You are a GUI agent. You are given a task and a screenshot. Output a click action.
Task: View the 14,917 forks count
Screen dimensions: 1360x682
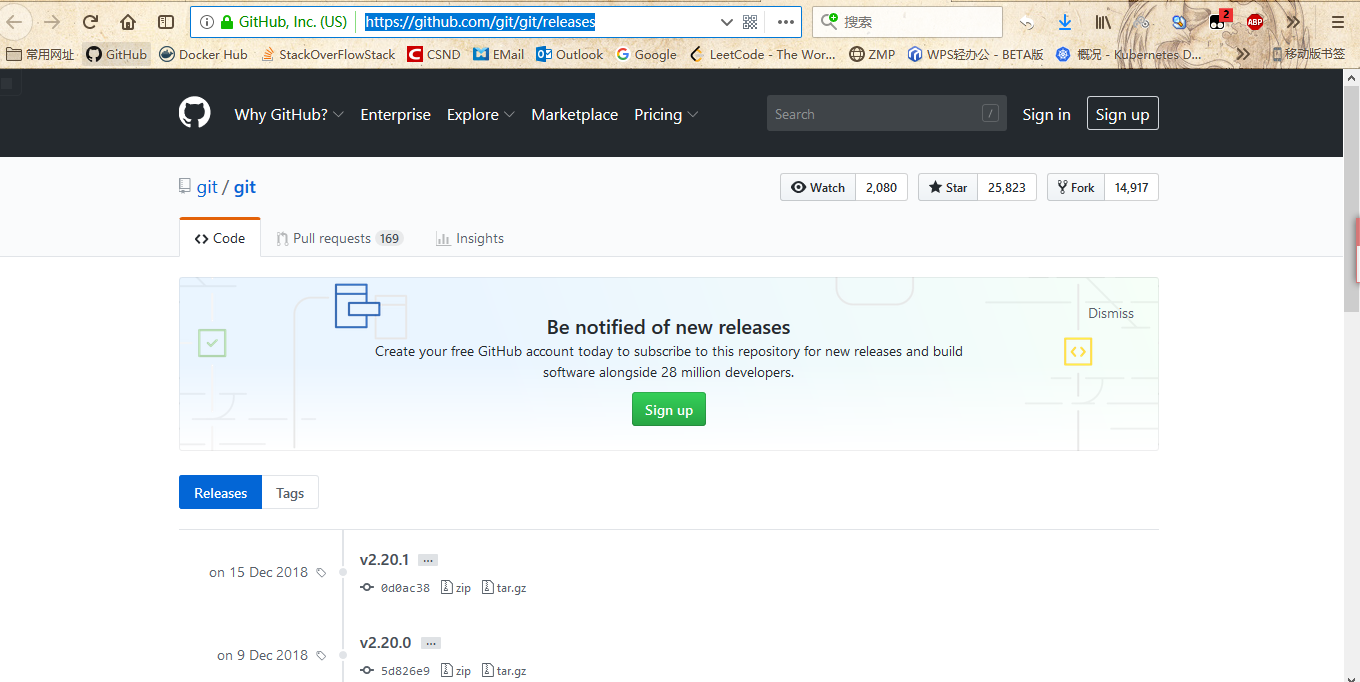[1131, 187]
